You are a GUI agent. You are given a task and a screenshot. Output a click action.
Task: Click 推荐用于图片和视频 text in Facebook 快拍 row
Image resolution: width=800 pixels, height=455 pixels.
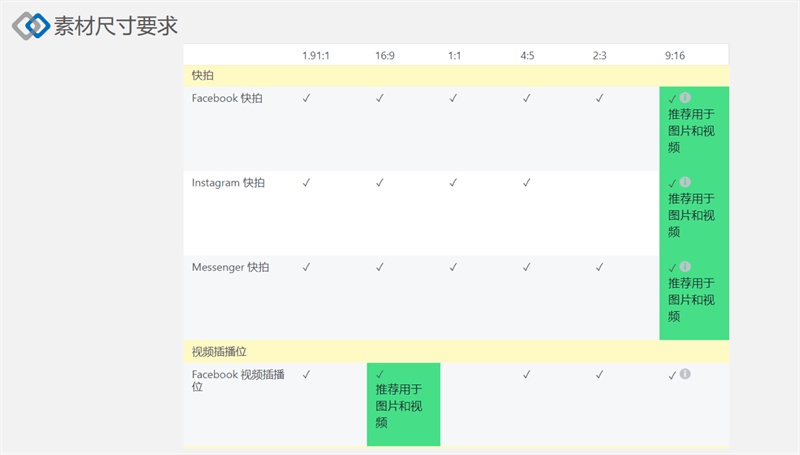691,131
